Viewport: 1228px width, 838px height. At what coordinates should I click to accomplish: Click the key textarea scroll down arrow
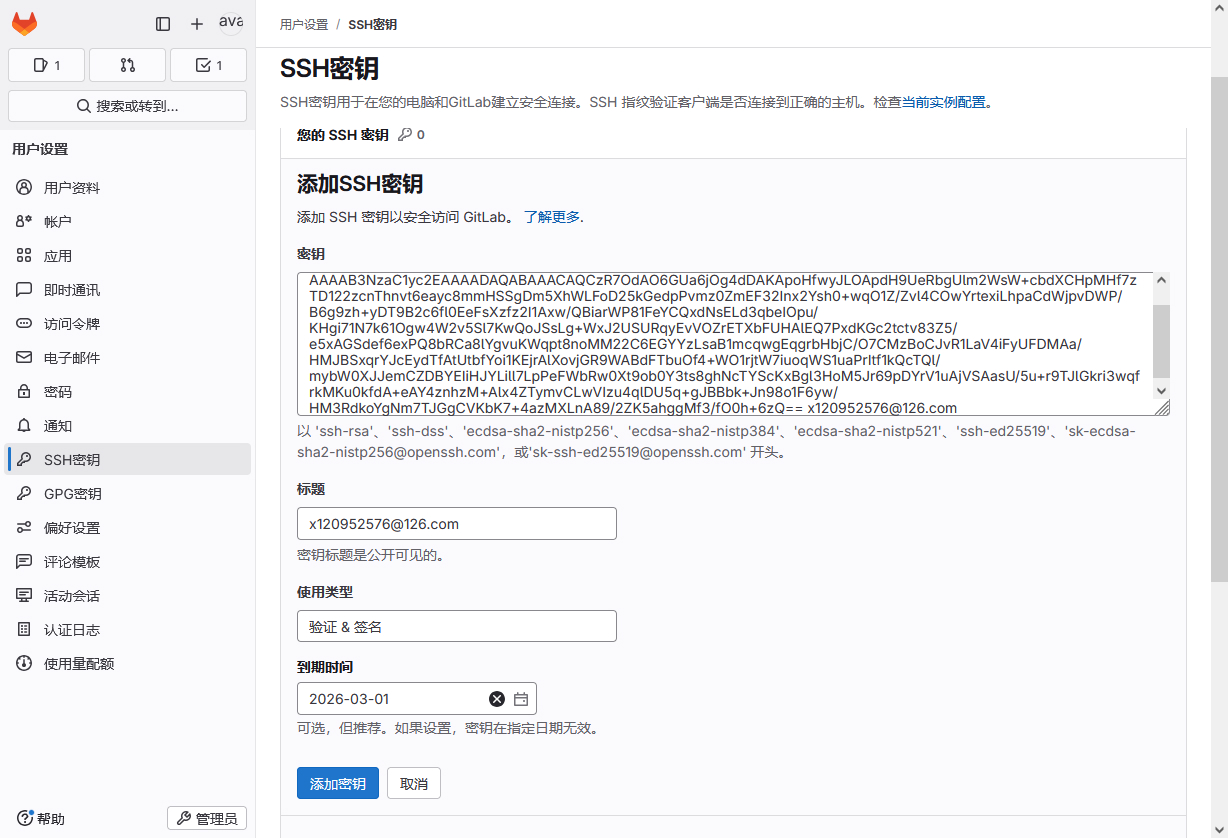pyautogui.click(x=1161, y=390)
